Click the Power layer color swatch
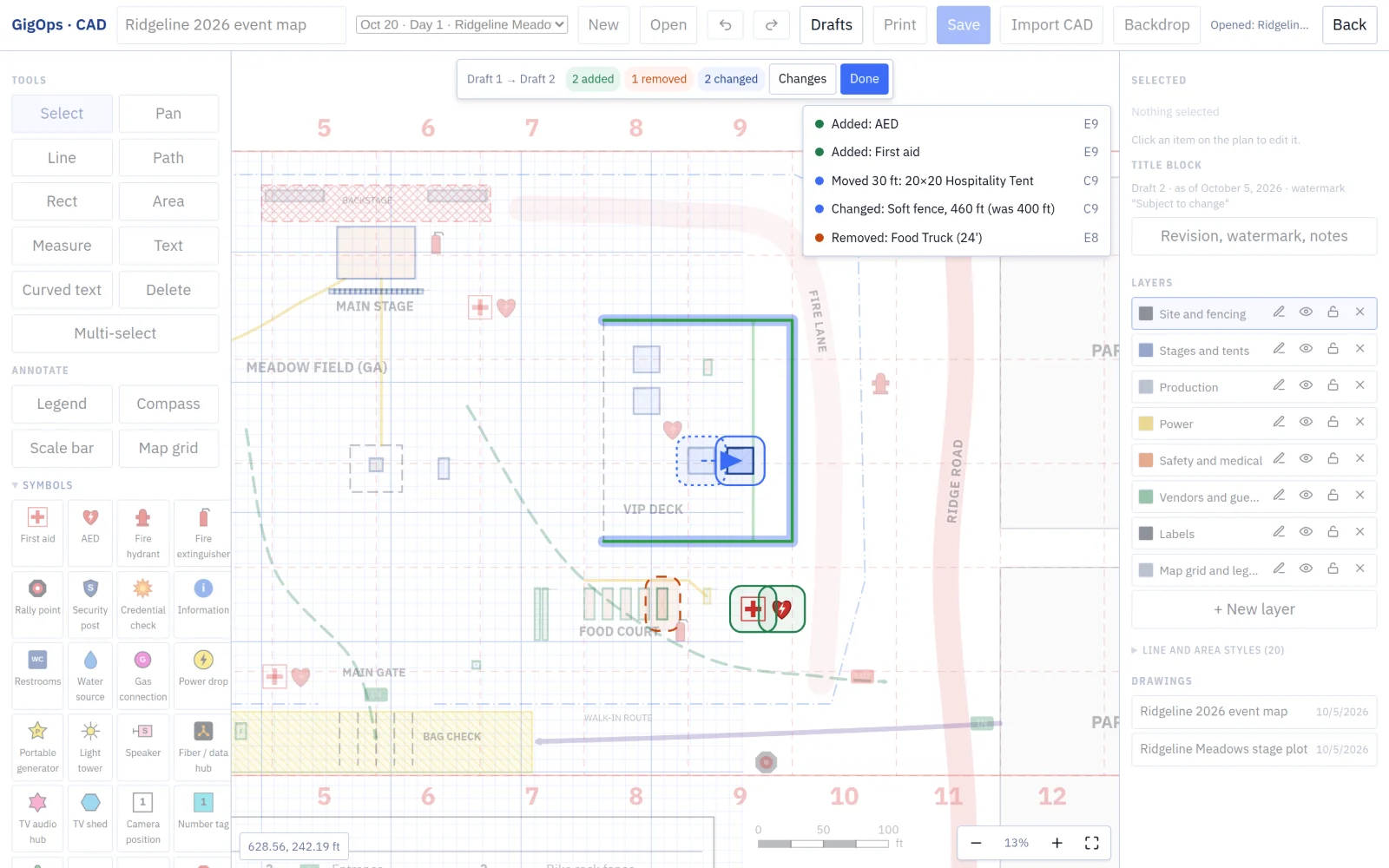The image size is (1389, 868). (x=1146, y=424)
